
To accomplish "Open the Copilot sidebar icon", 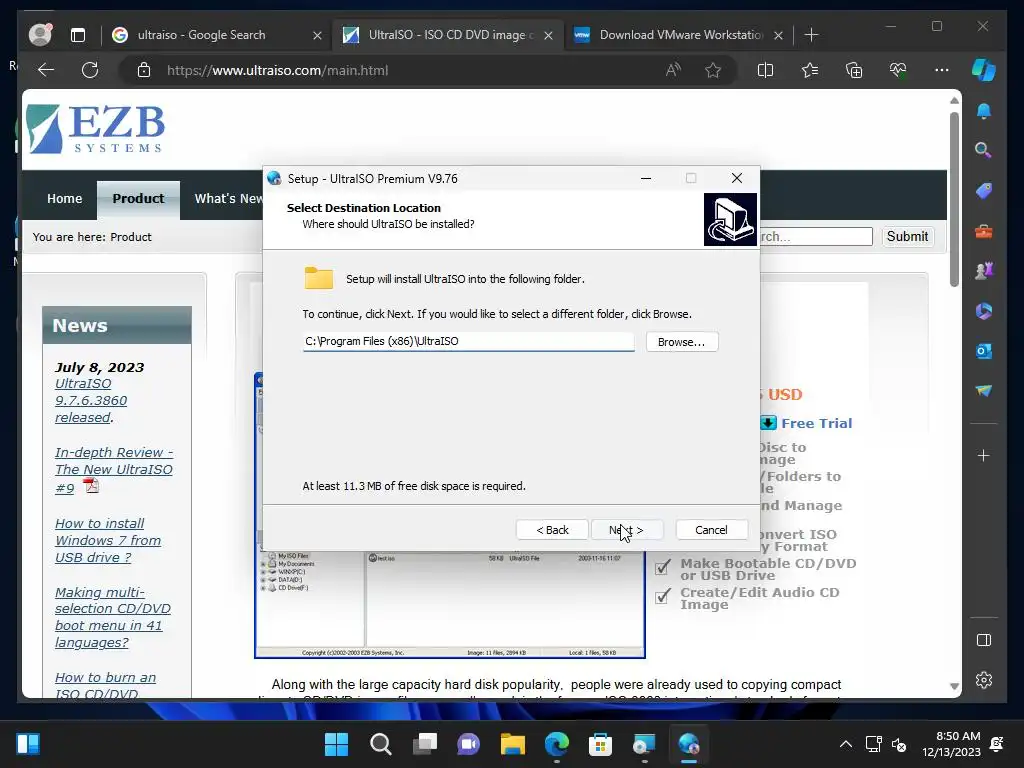I will (x=984, y=70).
